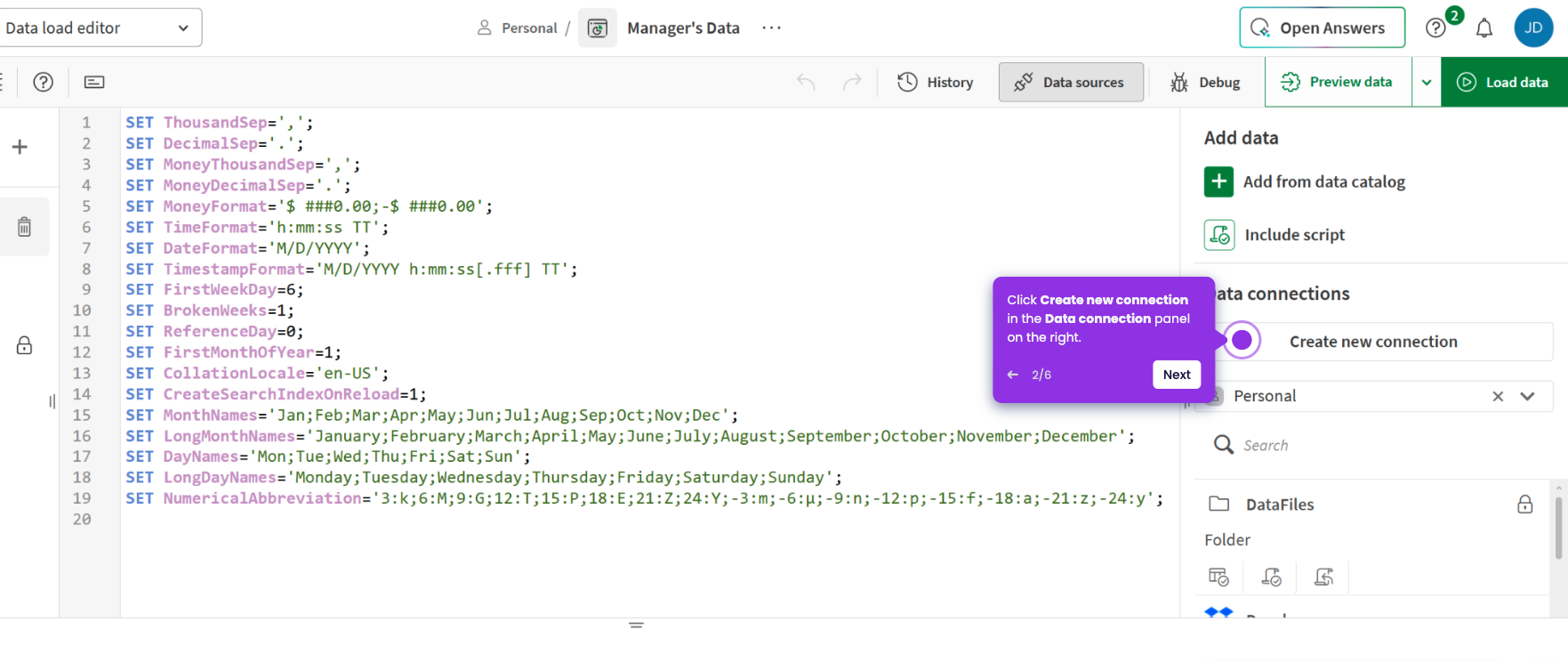Click the green plus icon for data catalog

coord(1218,182)
